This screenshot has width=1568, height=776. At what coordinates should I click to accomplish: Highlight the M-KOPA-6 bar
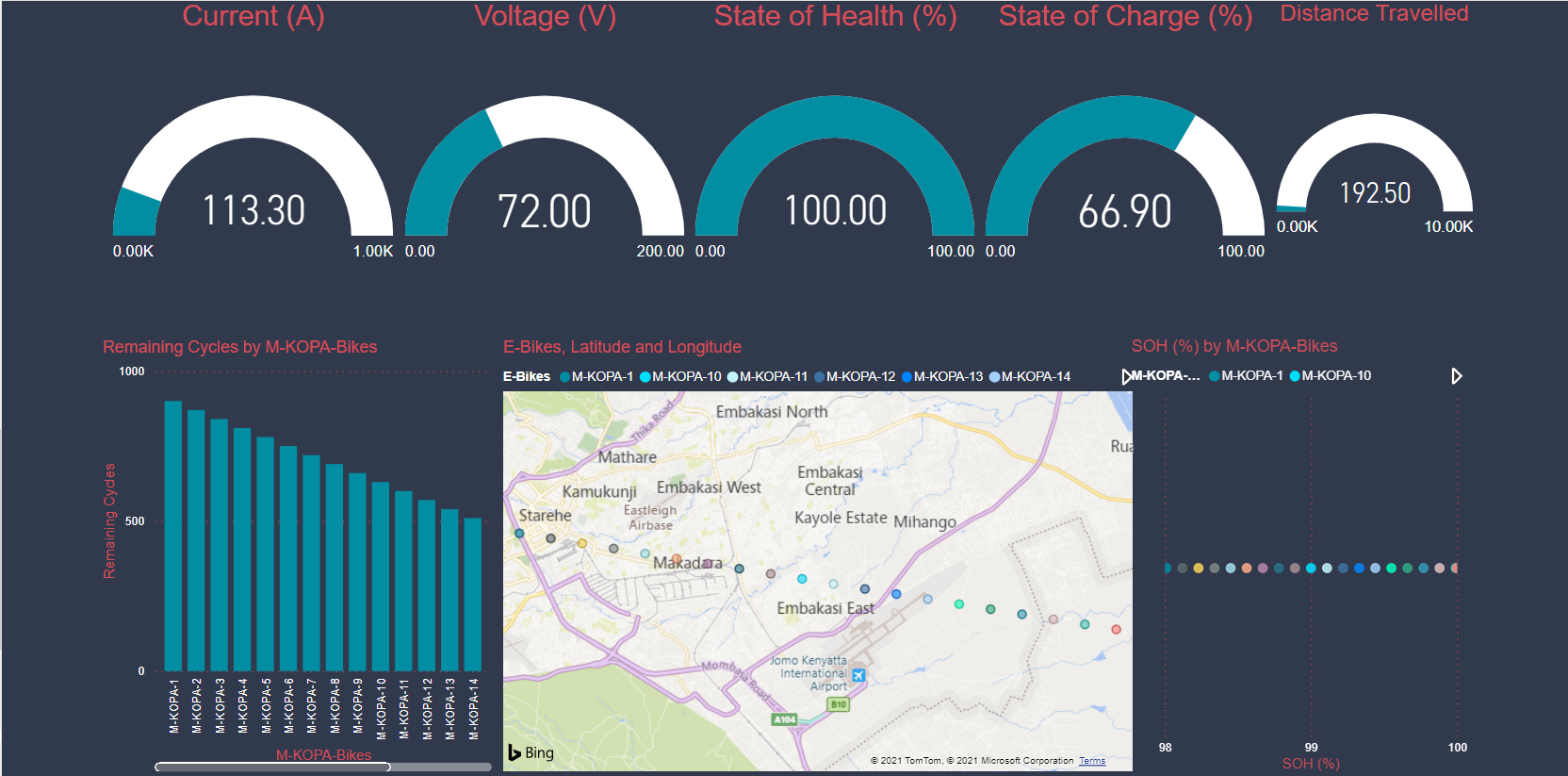point(288,558)
